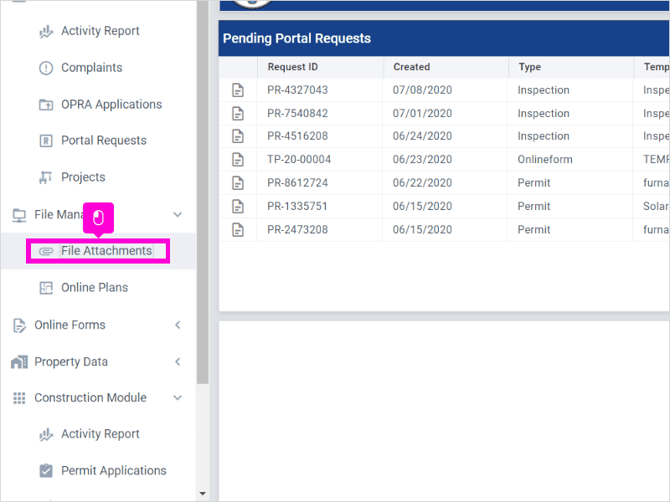The width and height of the screenshot is (670, 502).
Task: Click created date 06/22/2020
Action: 422,183
